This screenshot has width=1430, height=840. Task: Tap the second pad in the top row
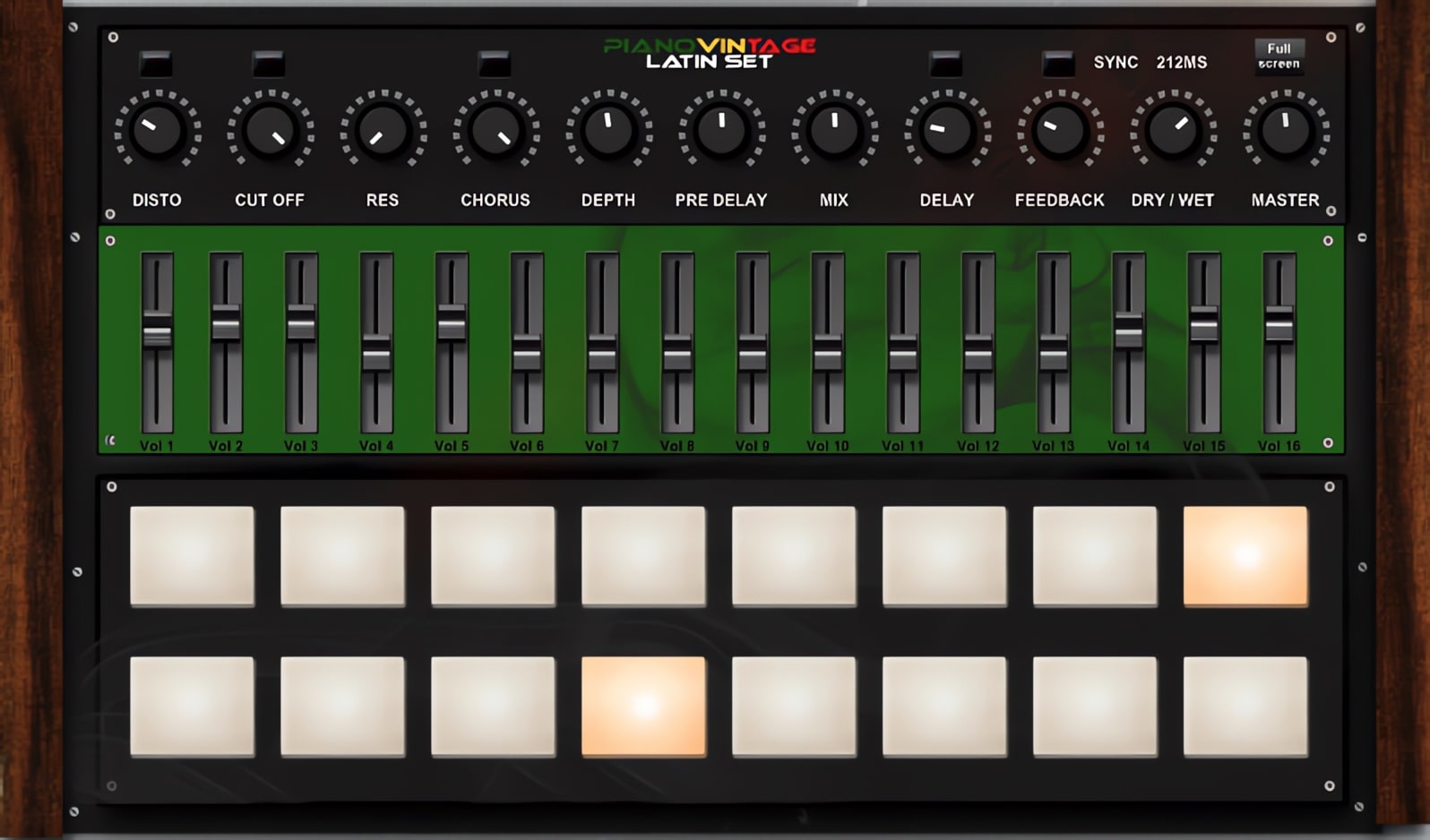click(x=343, y=556)
